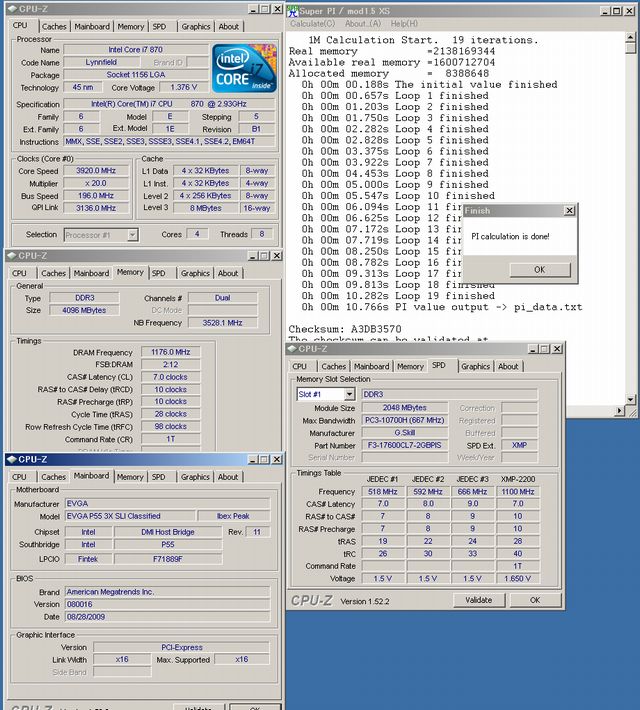
Task: Click Validate in the SPD CPU-Z window
Action: point(479,600)
